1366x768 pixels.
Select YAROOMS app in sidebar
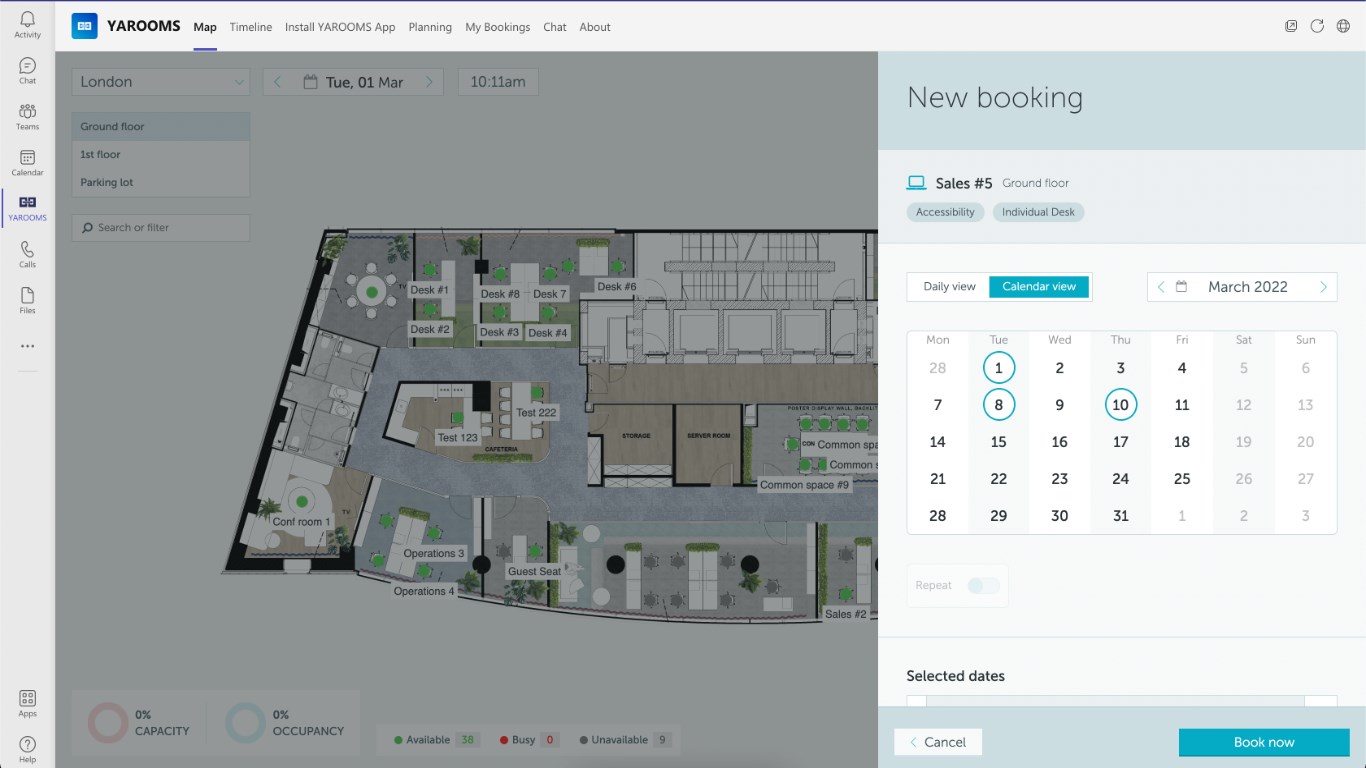(x=27, y=208)
